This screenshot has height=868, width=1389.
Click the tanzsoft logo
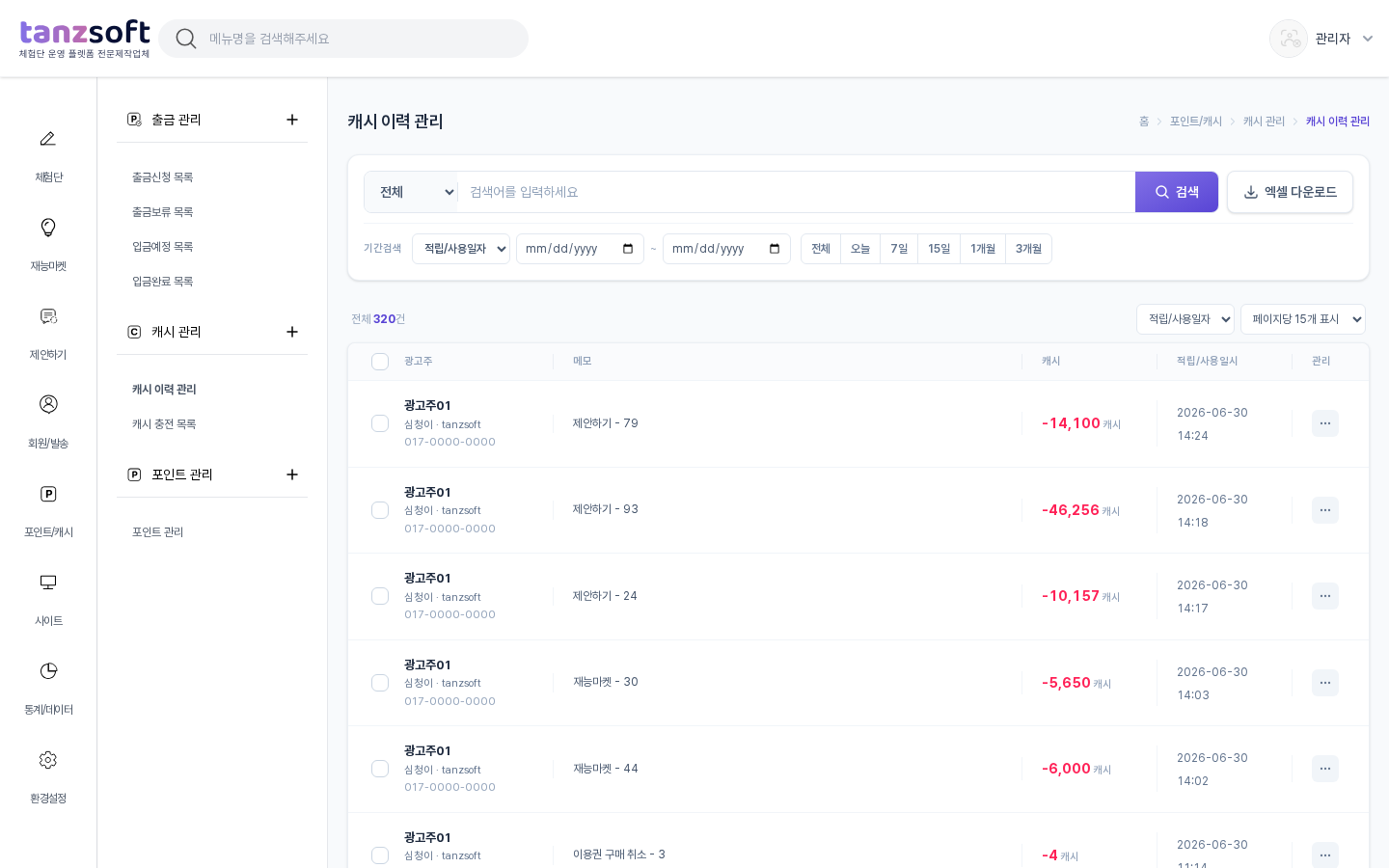click(x=85, y=39)
